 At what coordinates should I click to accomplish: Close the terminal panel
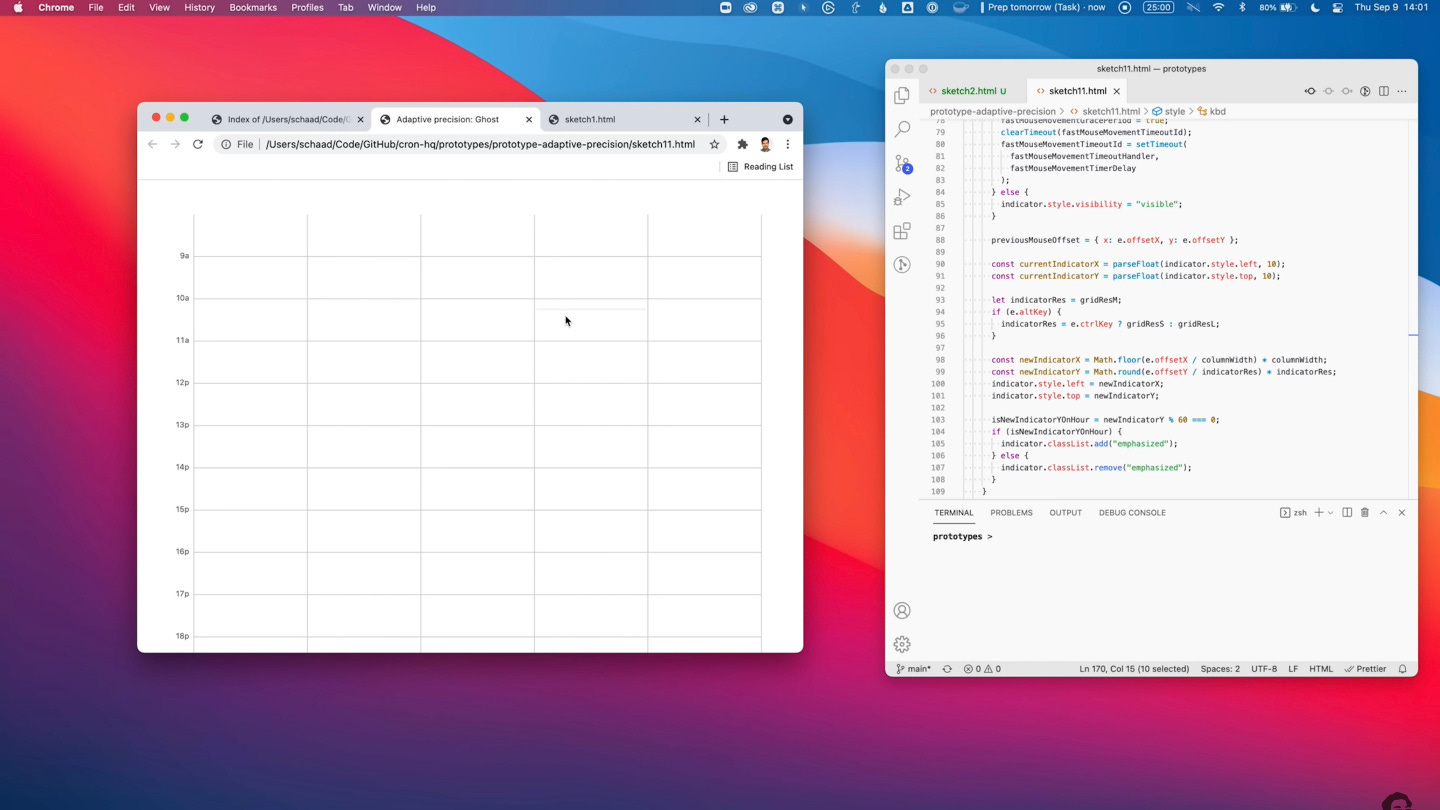1402,513
